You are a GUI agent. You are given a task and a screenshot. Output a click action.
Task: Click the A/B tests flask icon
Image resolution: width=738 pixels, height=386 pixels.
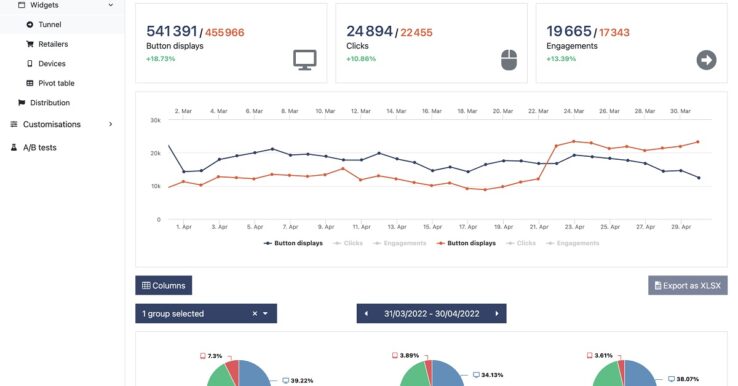[x=14, y=147]
